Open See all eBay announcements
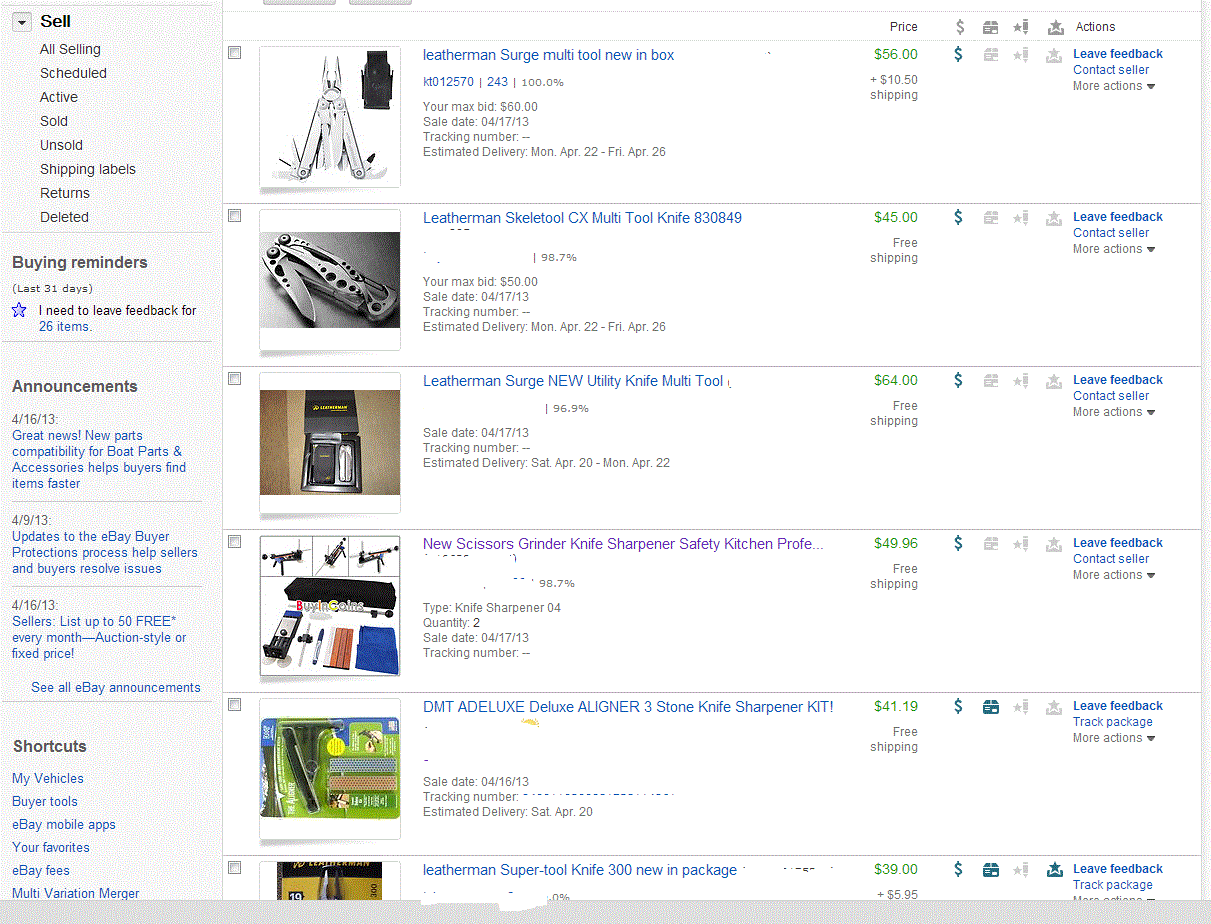 (116, 687)
